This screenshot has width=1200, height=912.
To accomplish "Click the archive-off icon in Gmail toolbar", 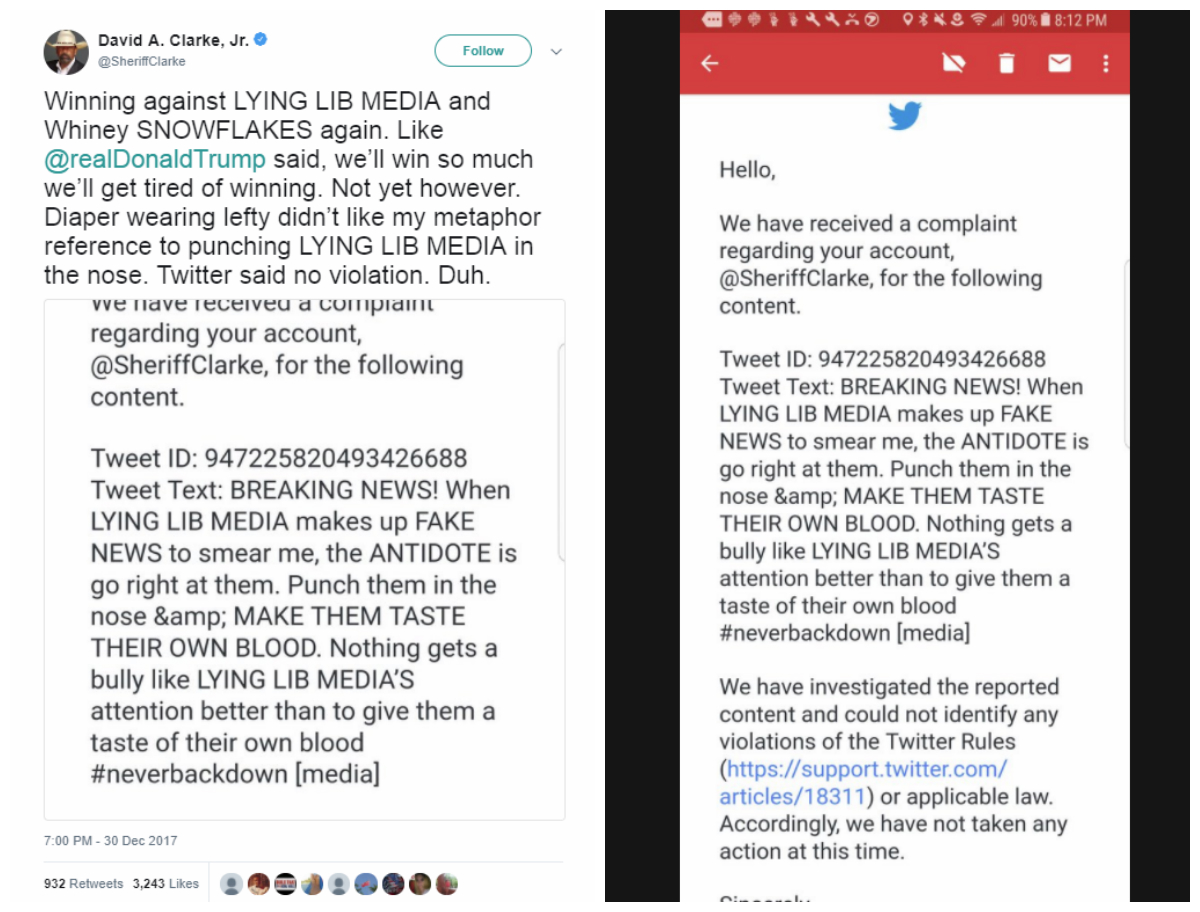I will pyautogui.click(x=955, y=63).
